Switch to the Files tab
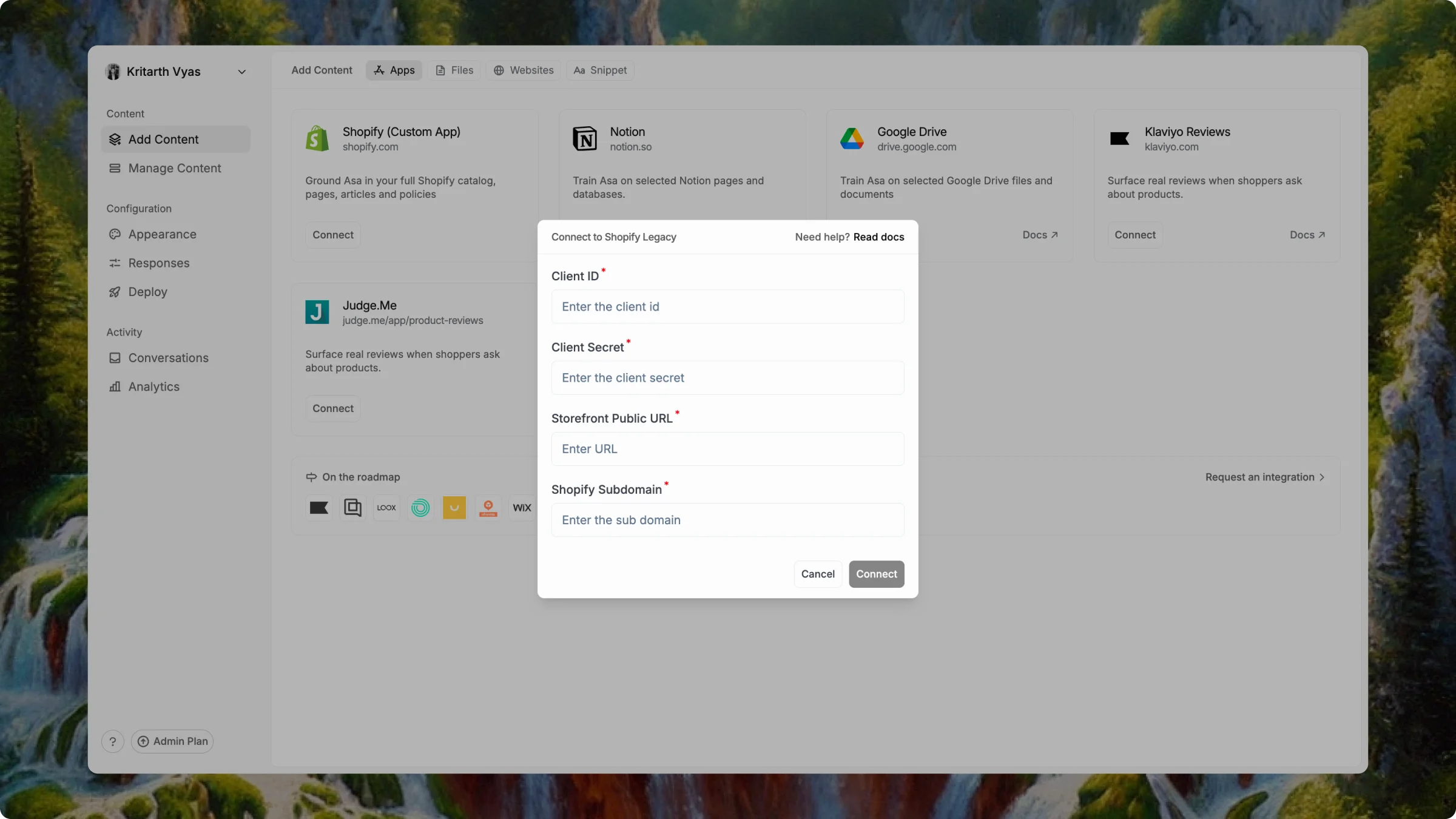 [x=454, y=70]
